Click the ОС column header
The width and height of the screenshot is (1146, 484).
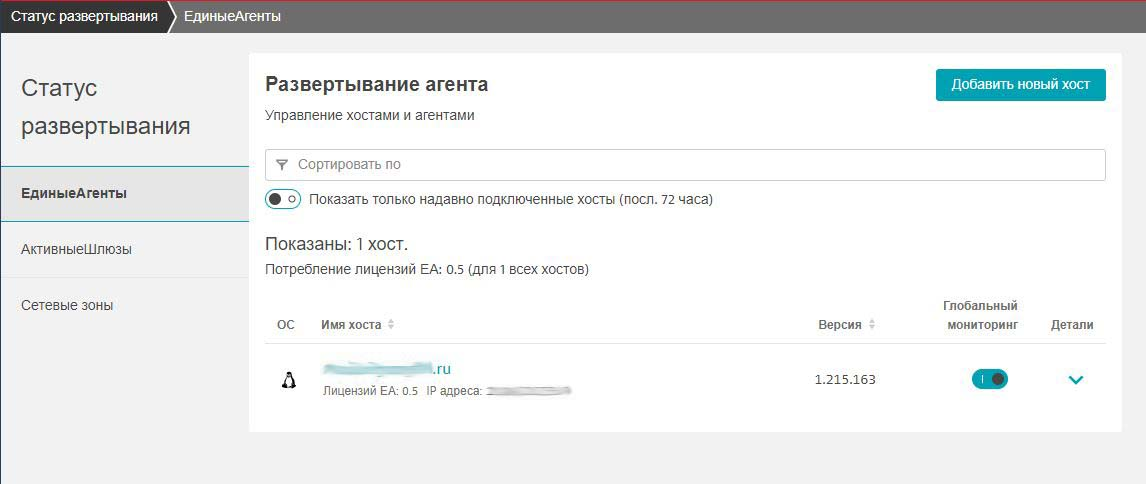pos(285,325)
